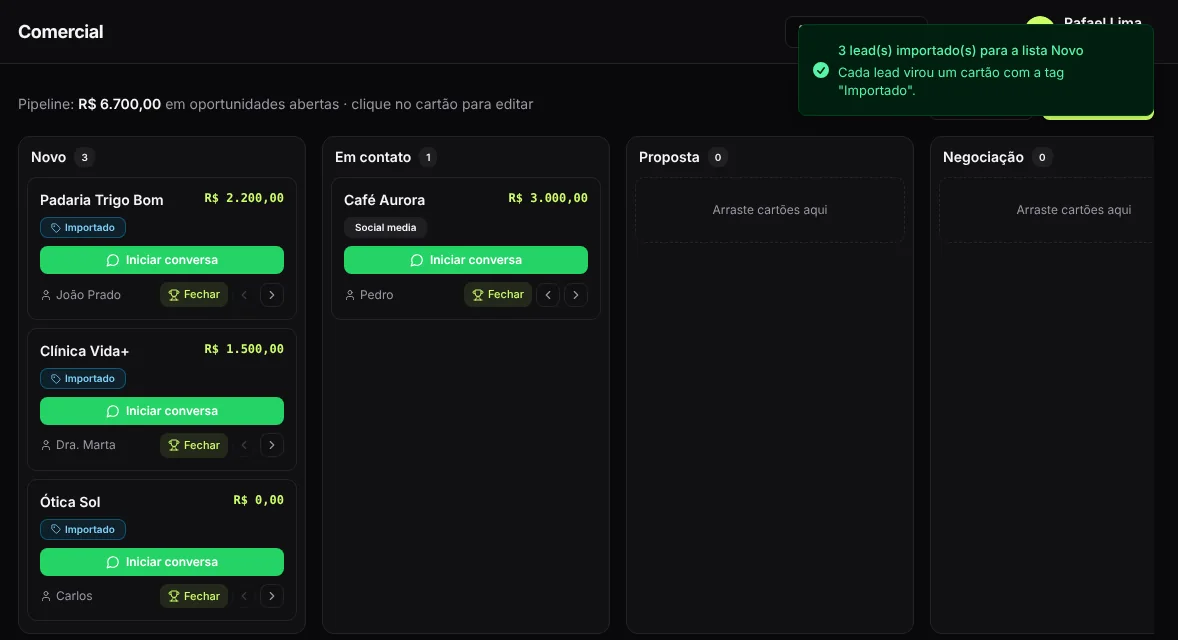This screenshot has width=1178, height=640.
Task: Click Iniciar conversa on Clínica Vida+ card
Action: click(x=162, y=411)
